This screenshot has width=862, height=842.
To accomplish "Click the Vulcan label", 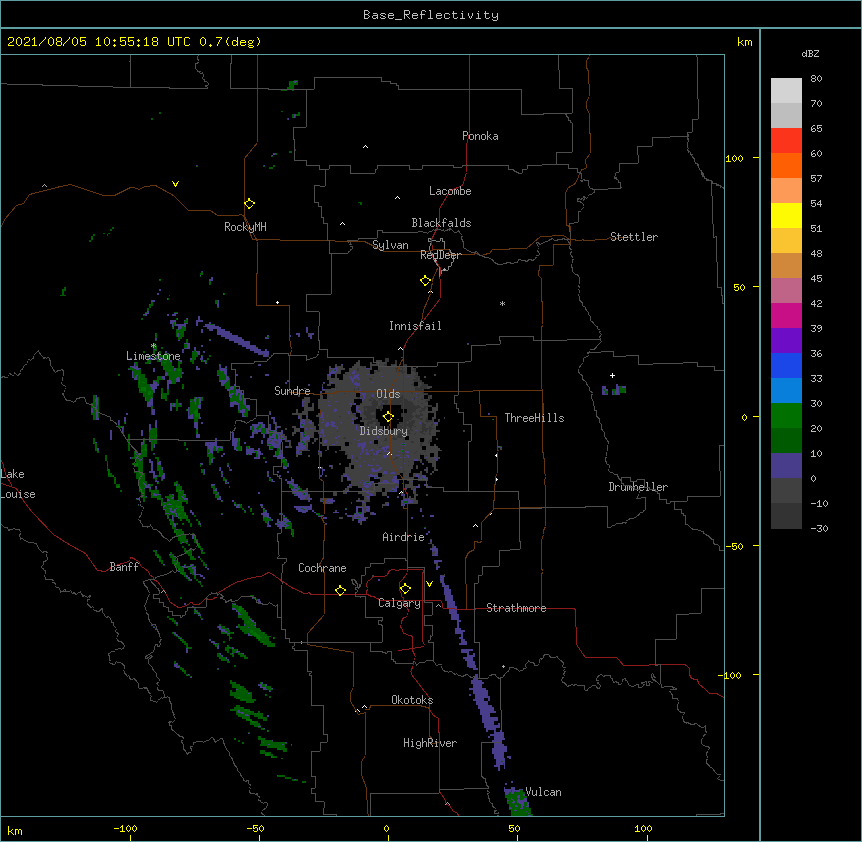I will click(543, 792).
